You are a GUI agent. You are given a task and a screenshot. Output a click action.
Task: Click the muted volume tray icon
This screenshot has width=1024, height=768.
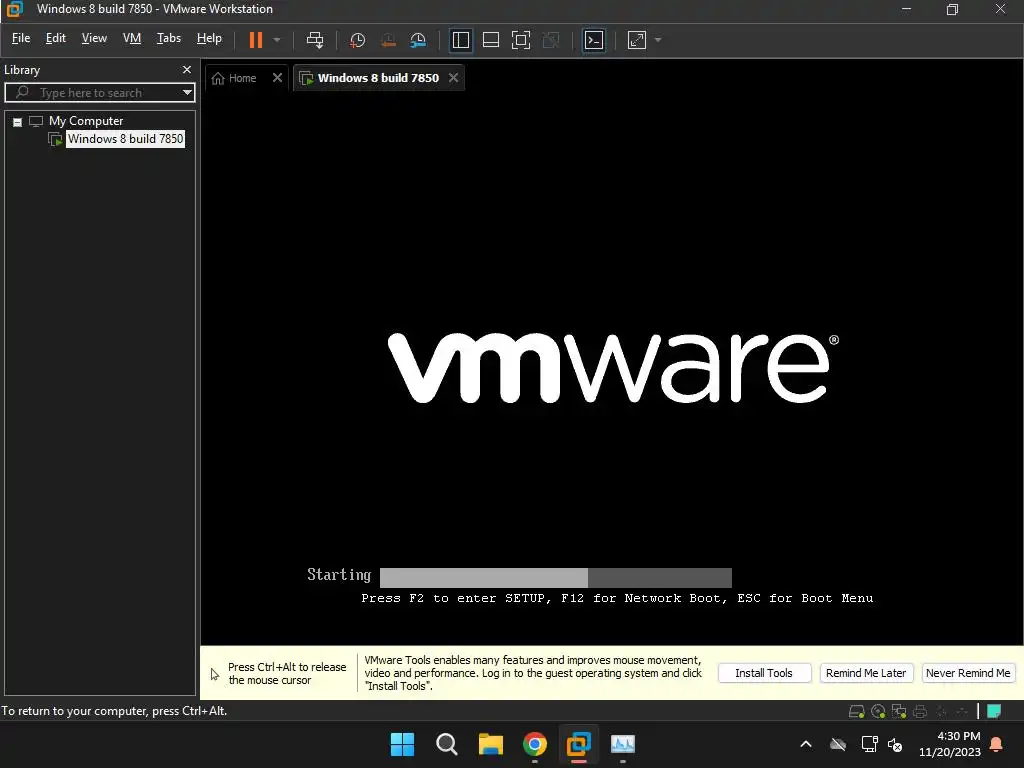coord(895,744)
